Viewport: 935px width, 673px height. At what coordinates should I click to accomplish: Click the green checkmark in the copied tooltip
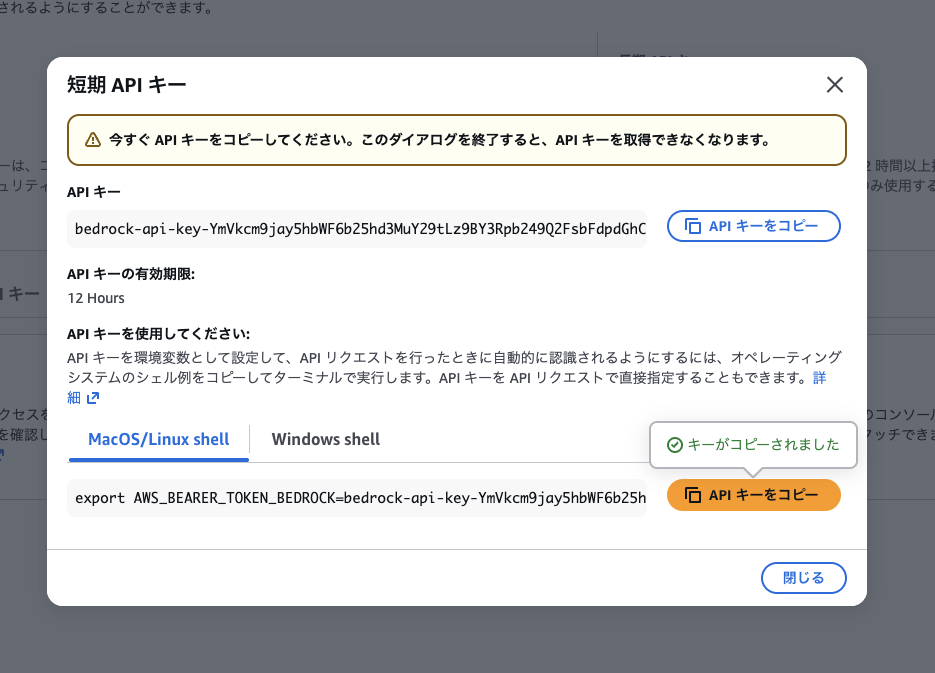tap(674, 445)
